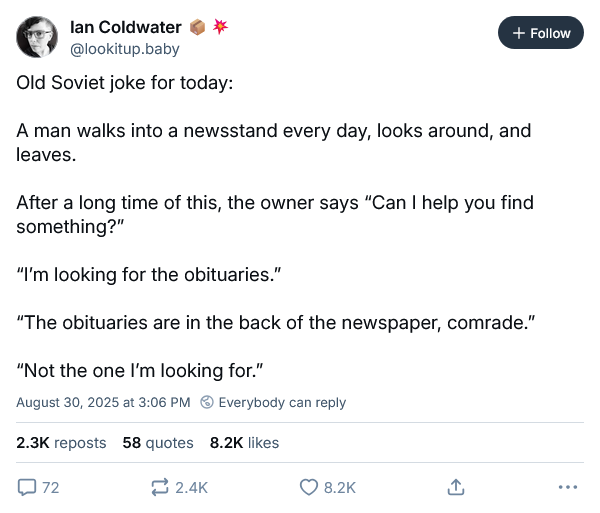This screenshot has width=600, height=513.
Task: Open Ian Coldwater's profile avatar
Action: tap(37, 37)
